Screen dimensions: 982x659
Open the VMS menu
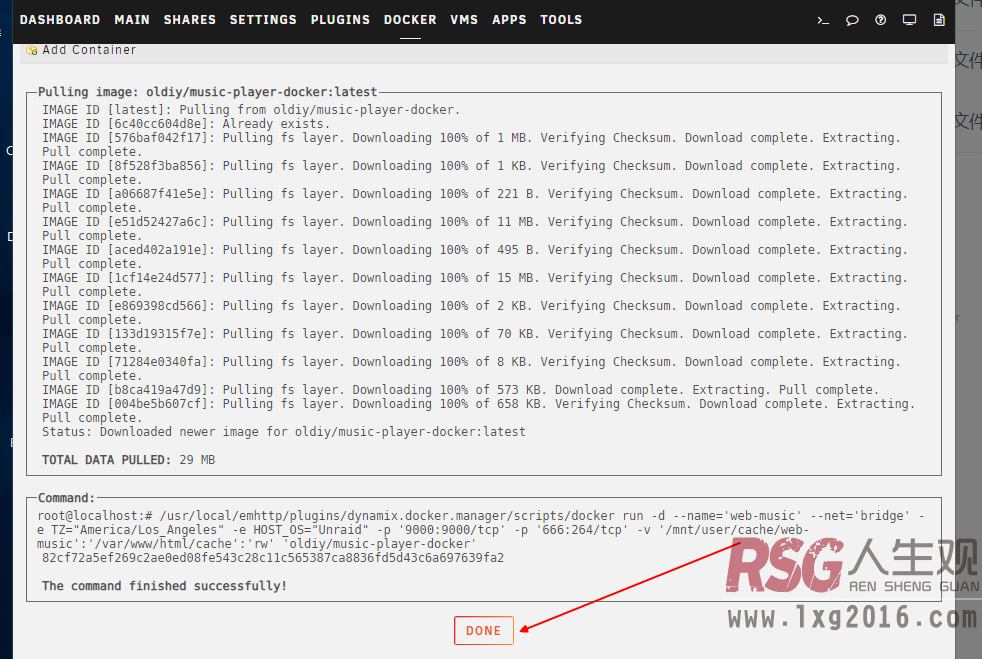[x=464, y=20]
